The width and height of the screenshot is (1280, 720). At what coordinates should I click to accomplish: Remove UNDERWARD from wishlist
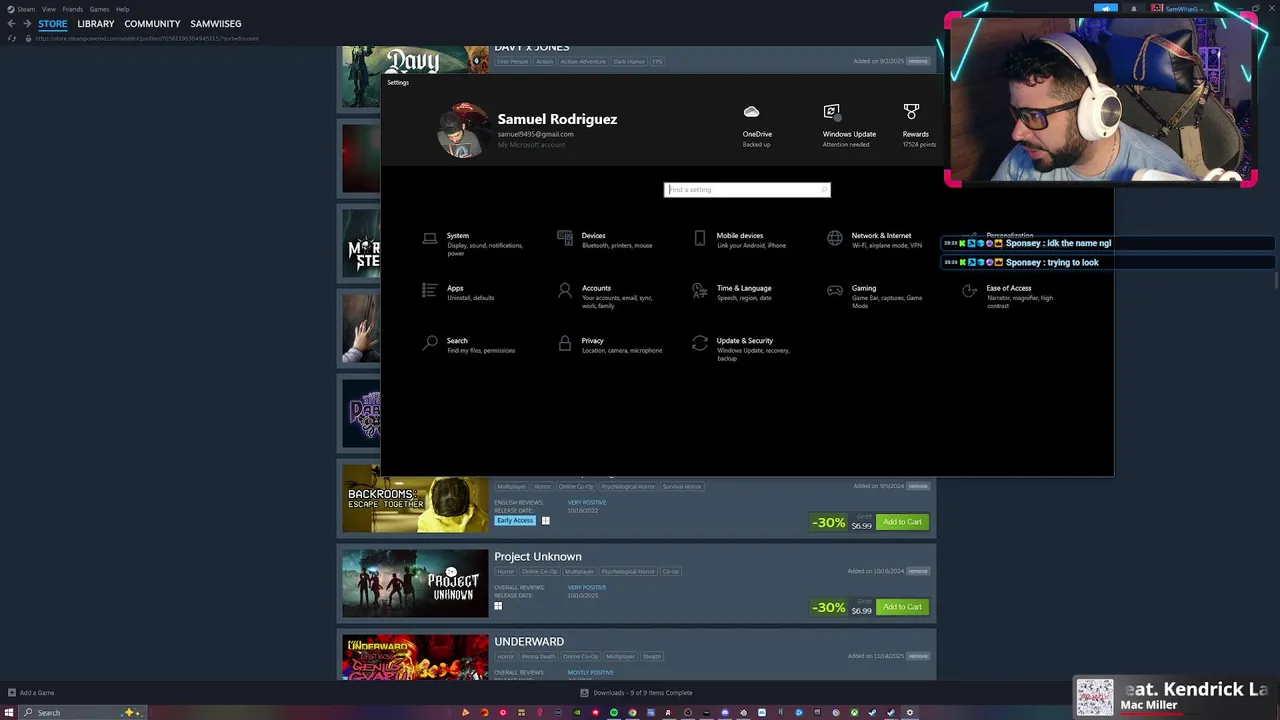pos(918,656)
